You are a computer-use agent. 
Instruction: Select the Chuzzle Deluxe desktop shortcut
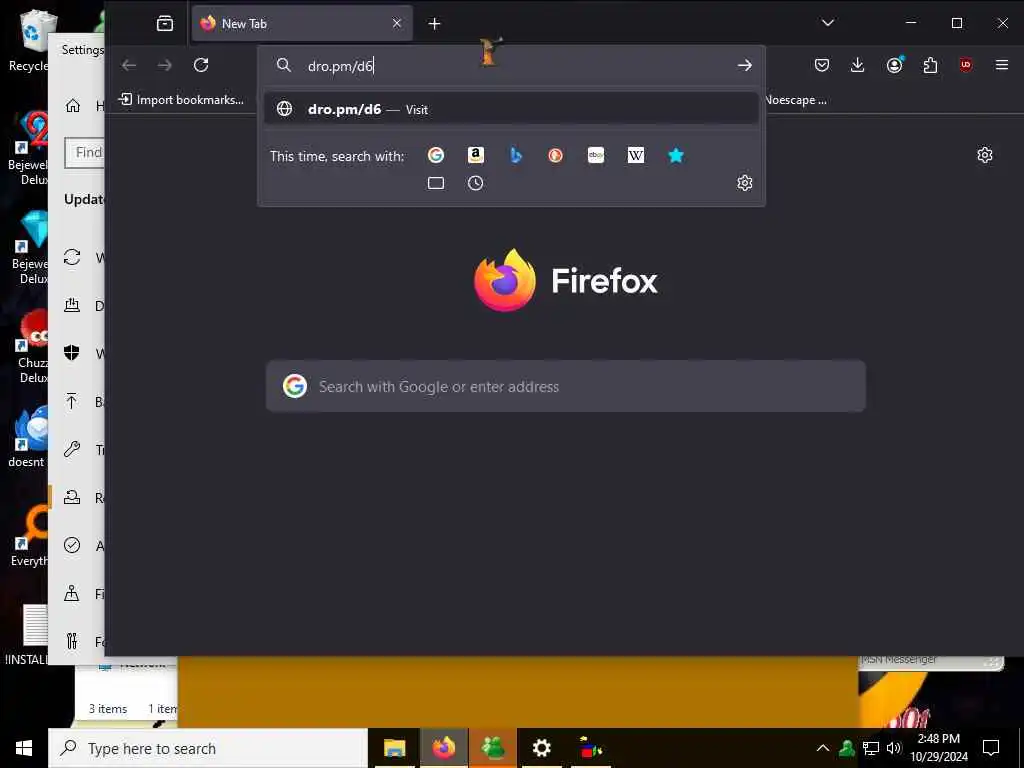click(31, 347)
